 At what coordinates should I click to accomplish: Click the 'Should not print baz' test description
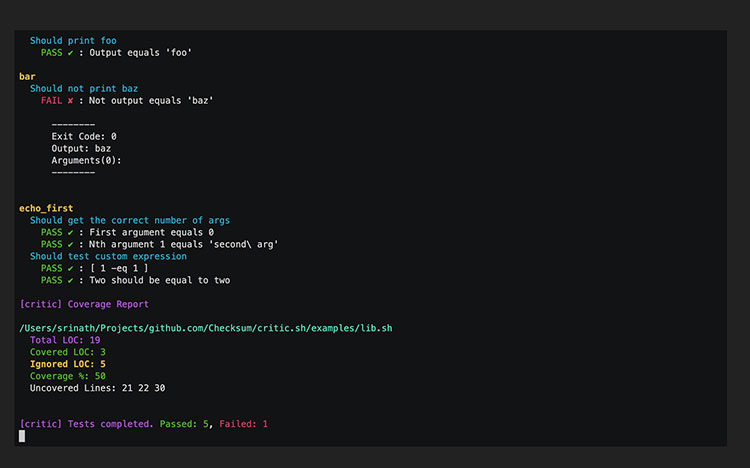[x=84, y=88]
